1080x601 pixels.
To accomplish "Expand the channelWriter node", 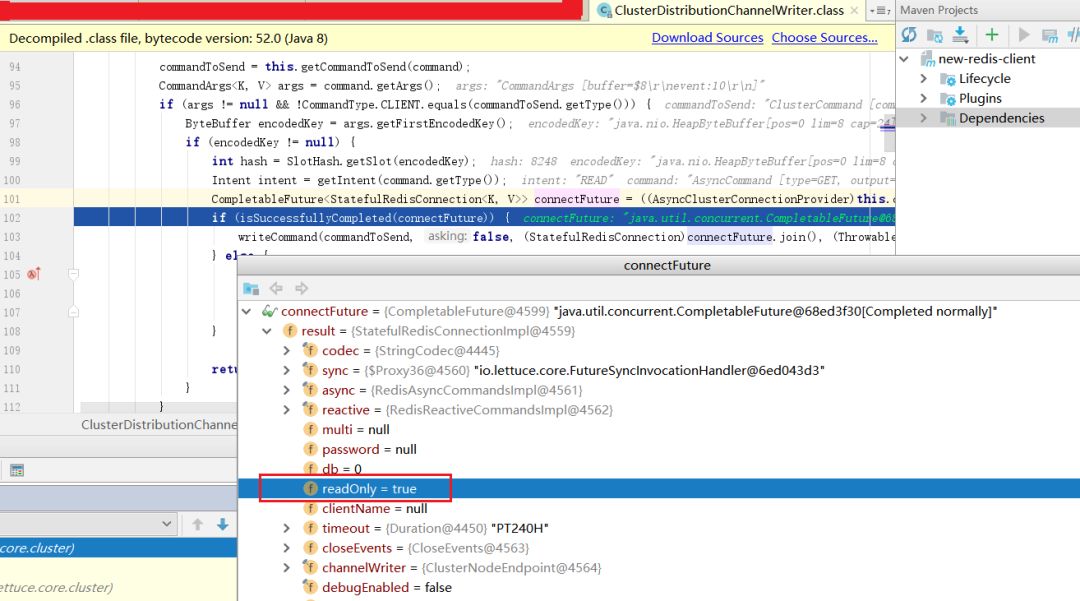I will coord(287,568).
